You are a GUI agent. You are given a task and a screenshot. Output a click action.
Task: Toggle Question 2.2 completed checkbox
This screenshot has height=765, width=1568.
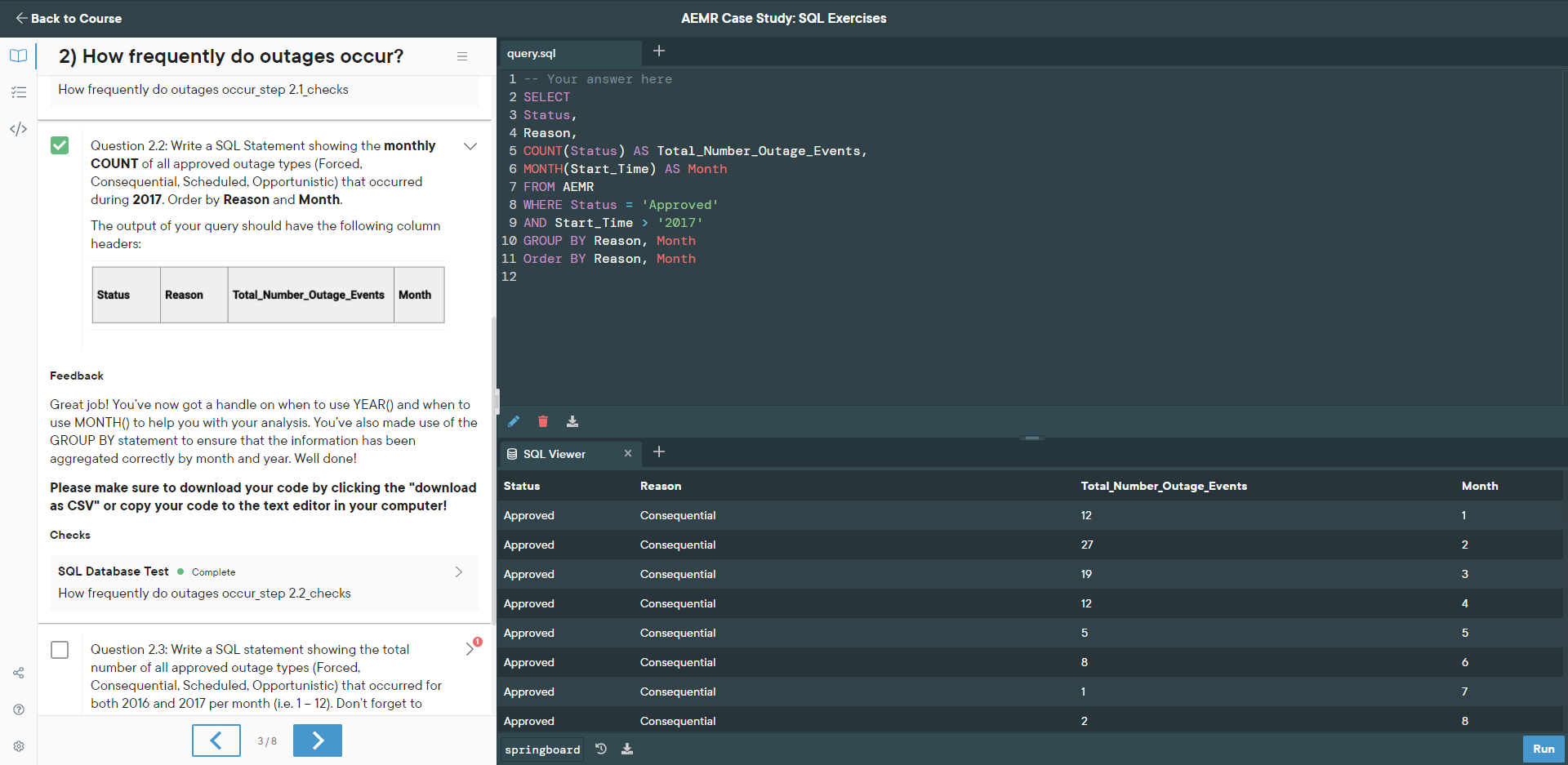[x=60, y=145]
